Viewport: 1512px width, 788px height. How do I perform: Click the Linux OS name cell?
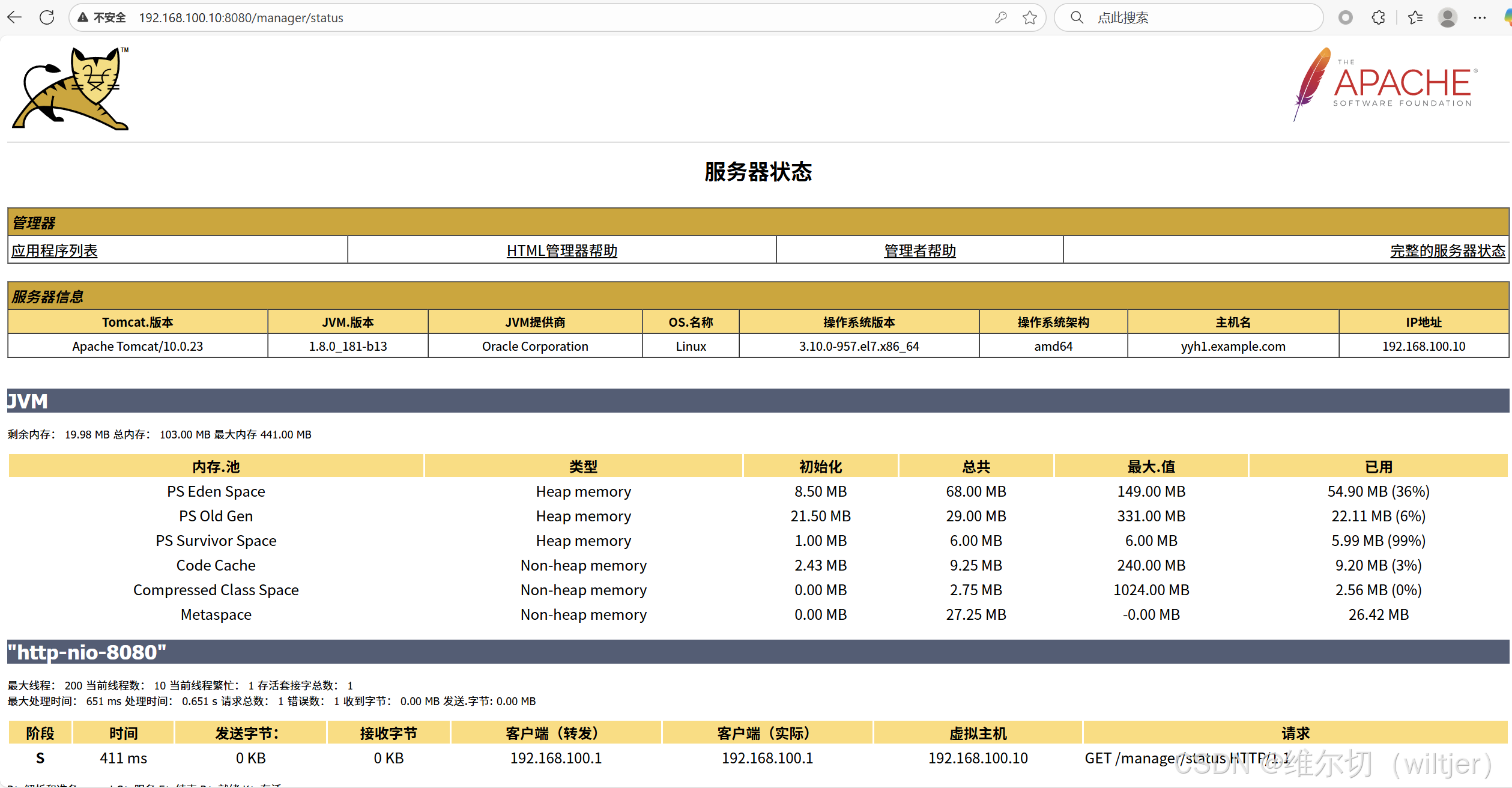pos(691,346)
